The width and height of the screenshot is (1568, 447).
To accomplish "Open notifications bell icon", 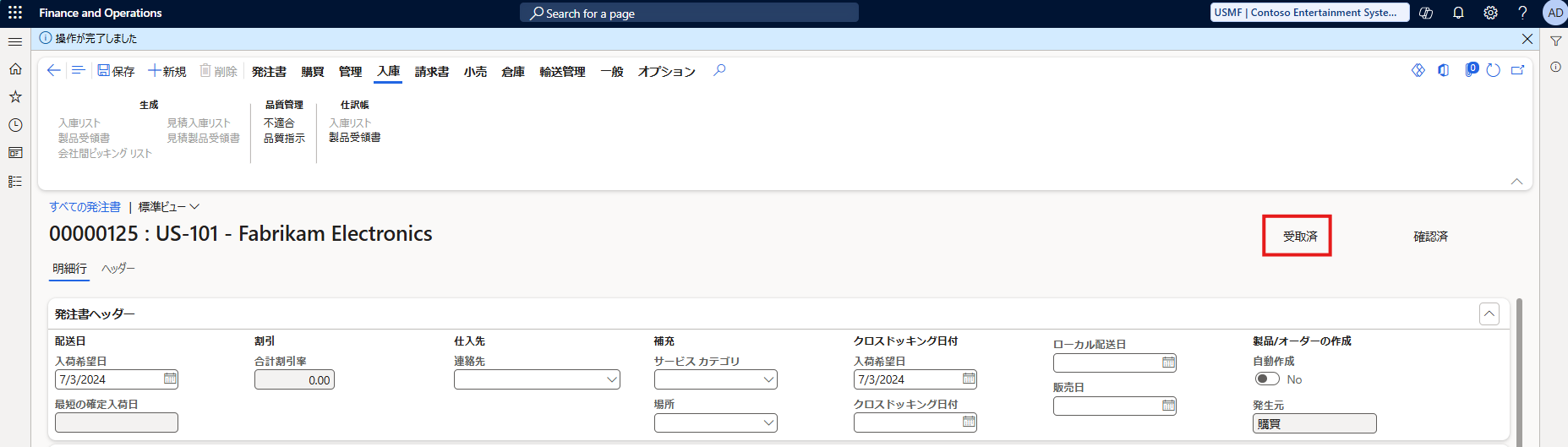I will (1458, 13).
